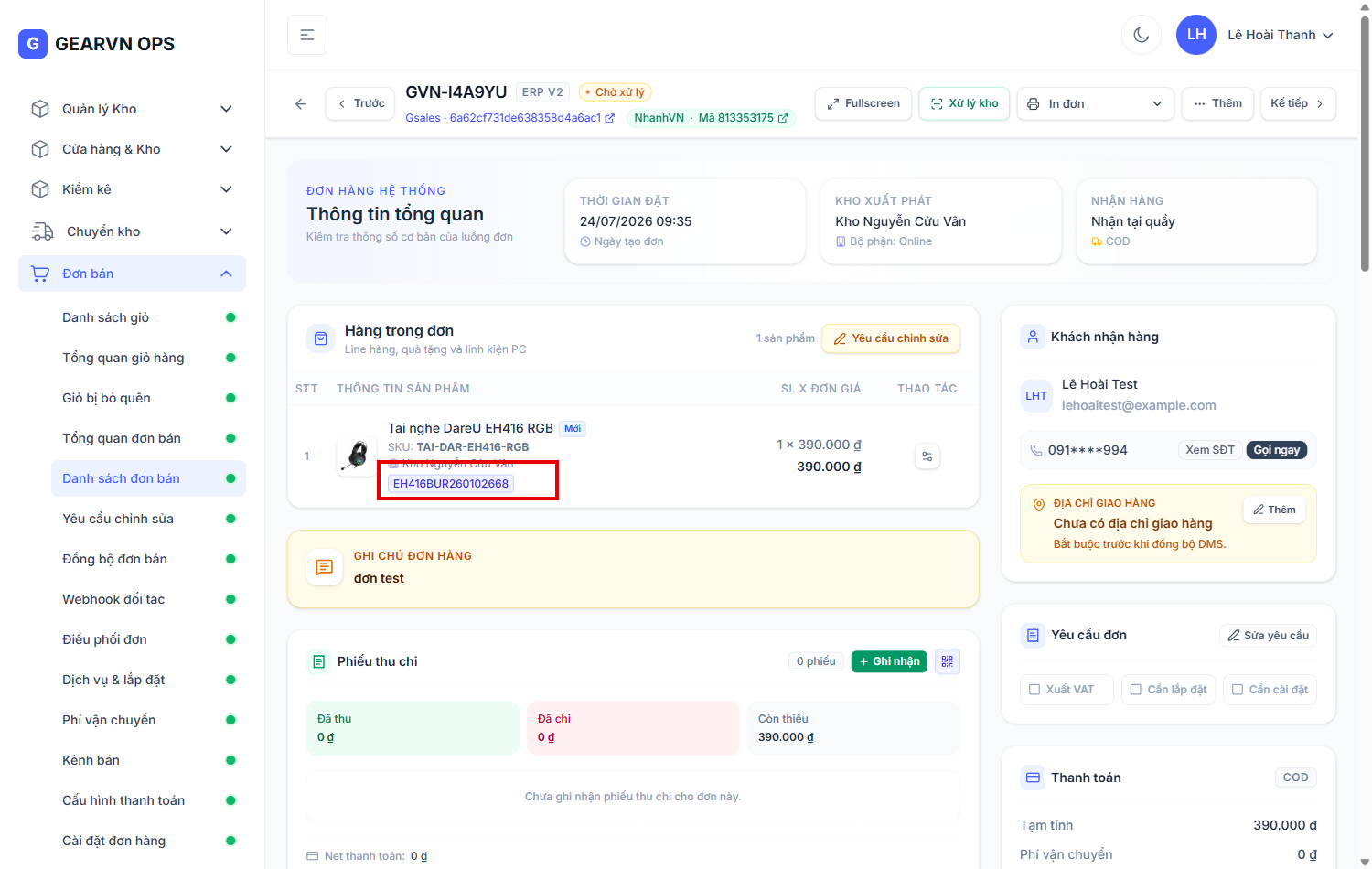This screenshot has height=869, width=1372.
Task: Open Webhook đối tác menu item
Action: 148,599
